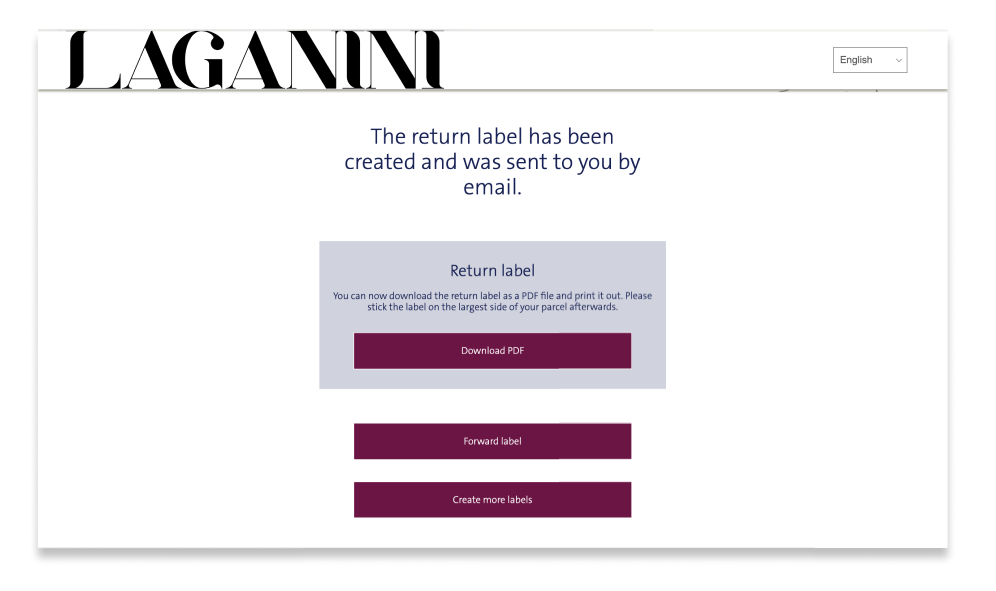Download the return label as PDF
The height and width of the screenshot is (591, 996).
(492, 351)
